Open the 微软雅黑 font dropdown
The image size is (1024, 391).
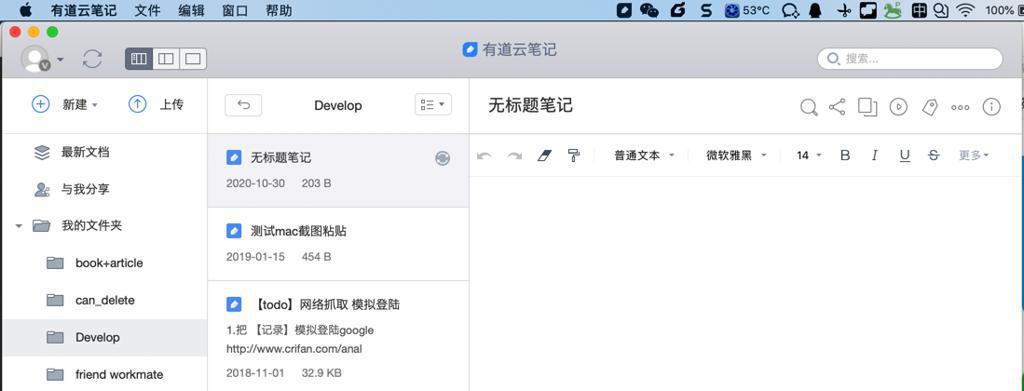pos(737,155)
